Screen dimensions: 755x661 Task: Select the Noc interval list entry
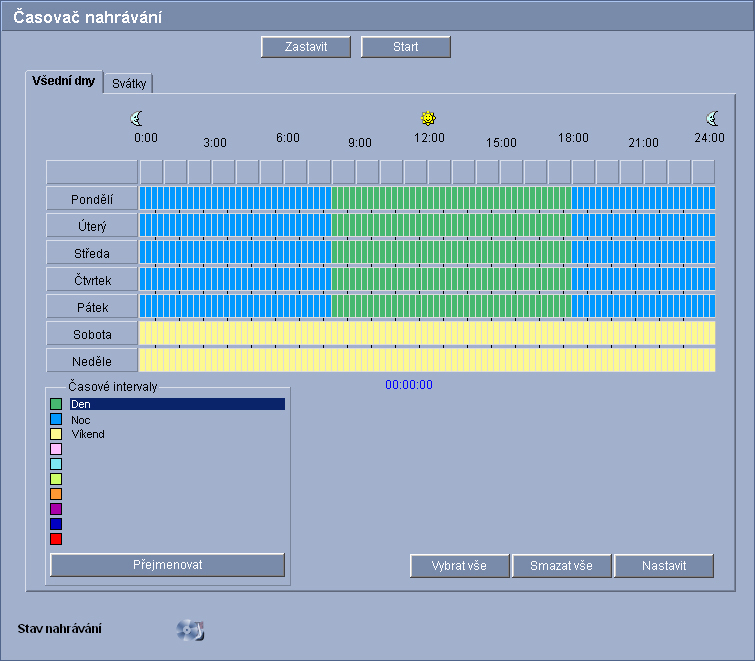(x=80, y=420)
